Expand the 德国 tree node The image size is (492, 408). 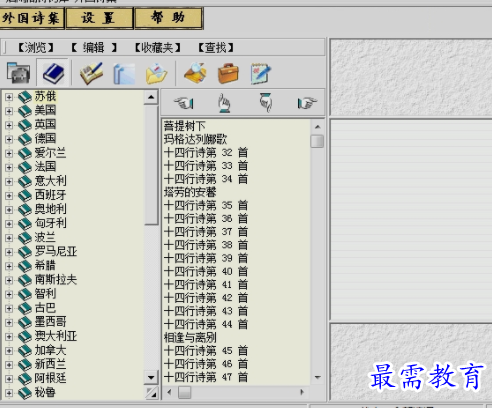[x=9, y=139]
